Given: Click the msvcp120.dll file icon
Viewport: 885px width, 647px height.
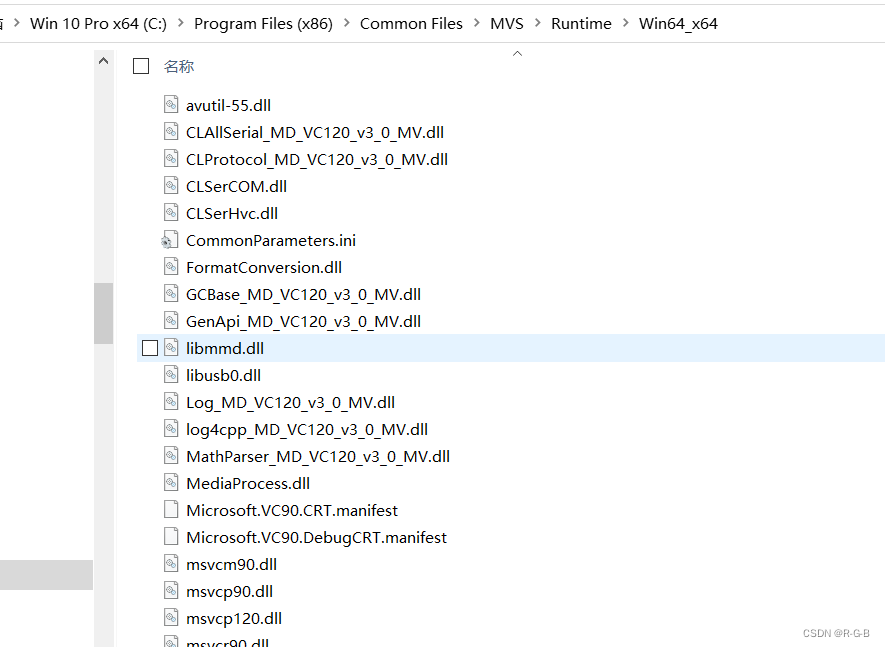Looking at the screenshot, I should [x=171, y=618].
